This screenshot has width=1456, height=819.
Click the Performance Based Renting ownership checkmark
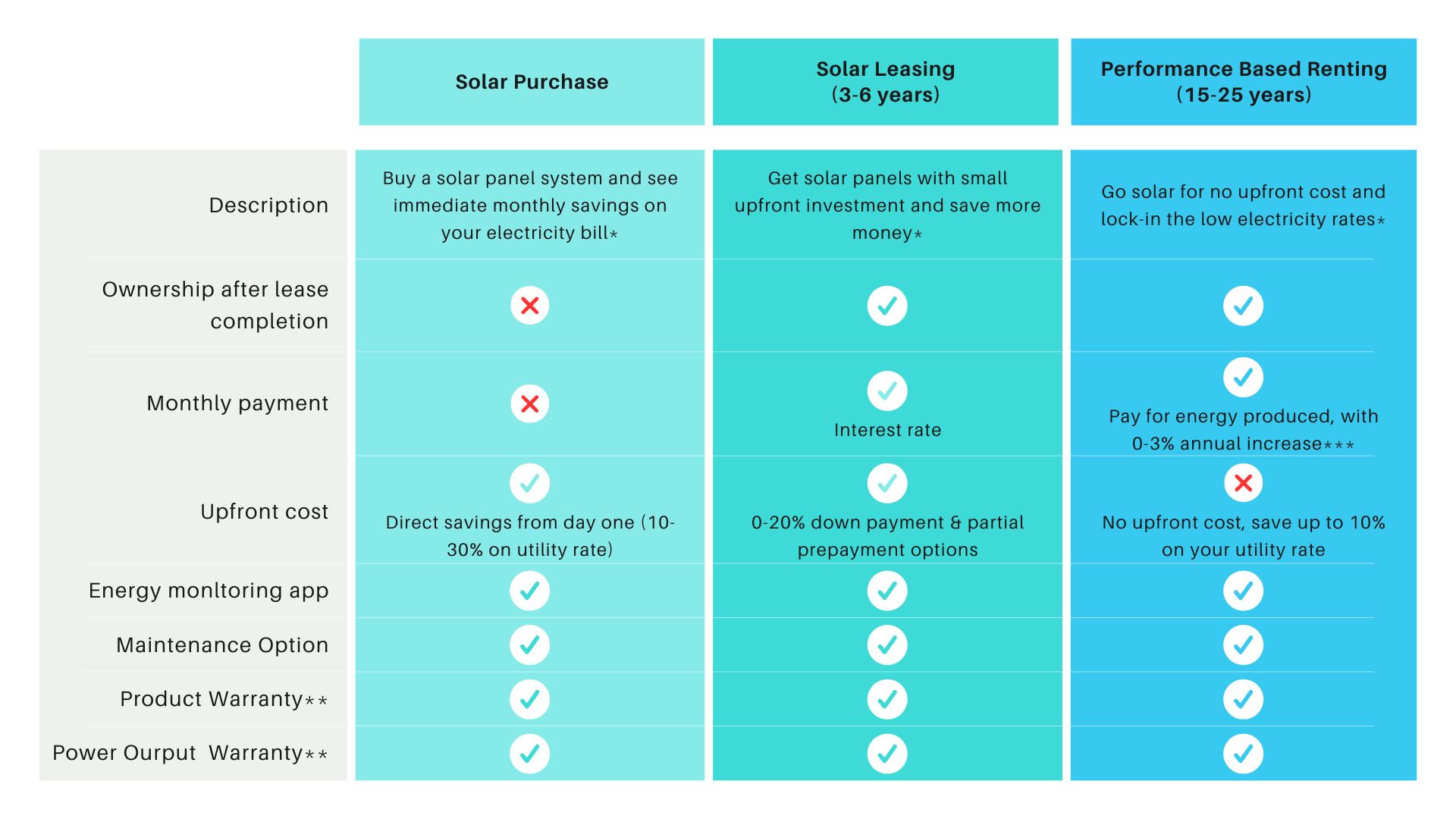(1243, 306)
